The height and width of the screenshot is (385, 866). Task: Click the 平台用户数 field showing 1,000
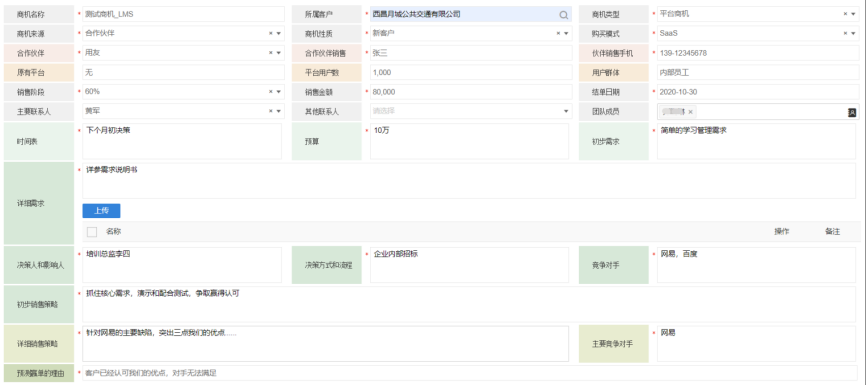coord(471,72)
